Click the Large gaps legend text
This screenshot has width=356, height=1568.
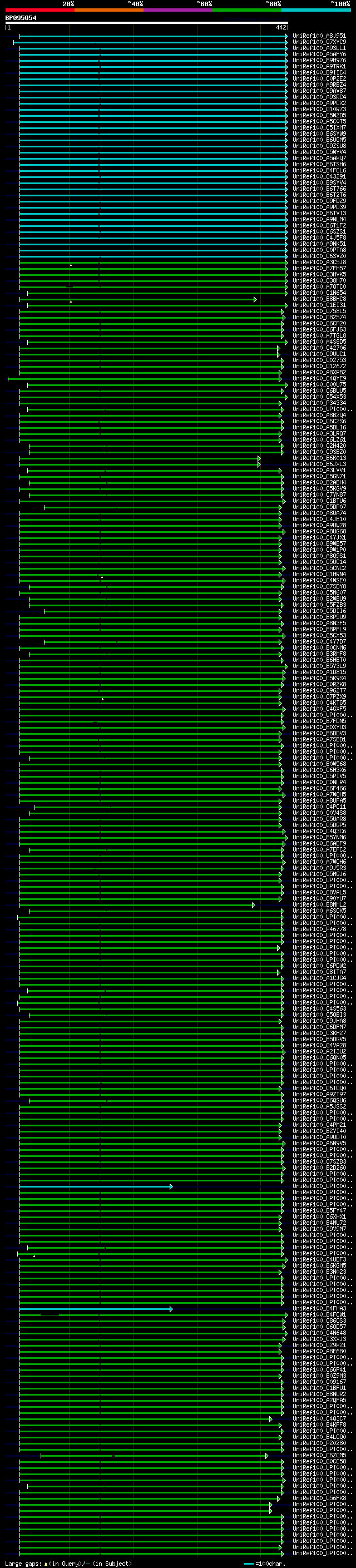tap(68, 1564)
